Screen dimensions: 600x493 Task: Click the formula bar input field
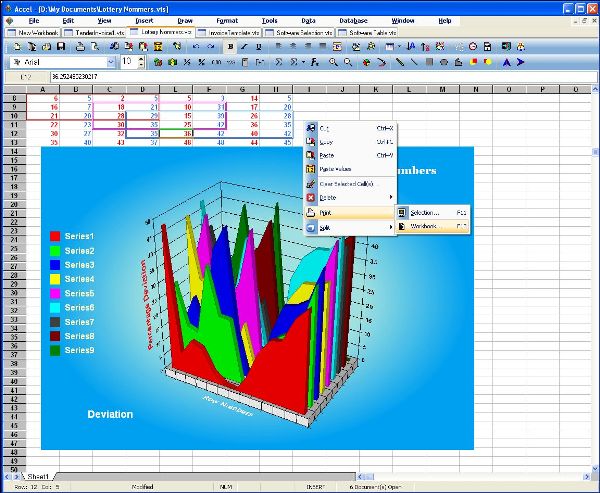[323, 77]
